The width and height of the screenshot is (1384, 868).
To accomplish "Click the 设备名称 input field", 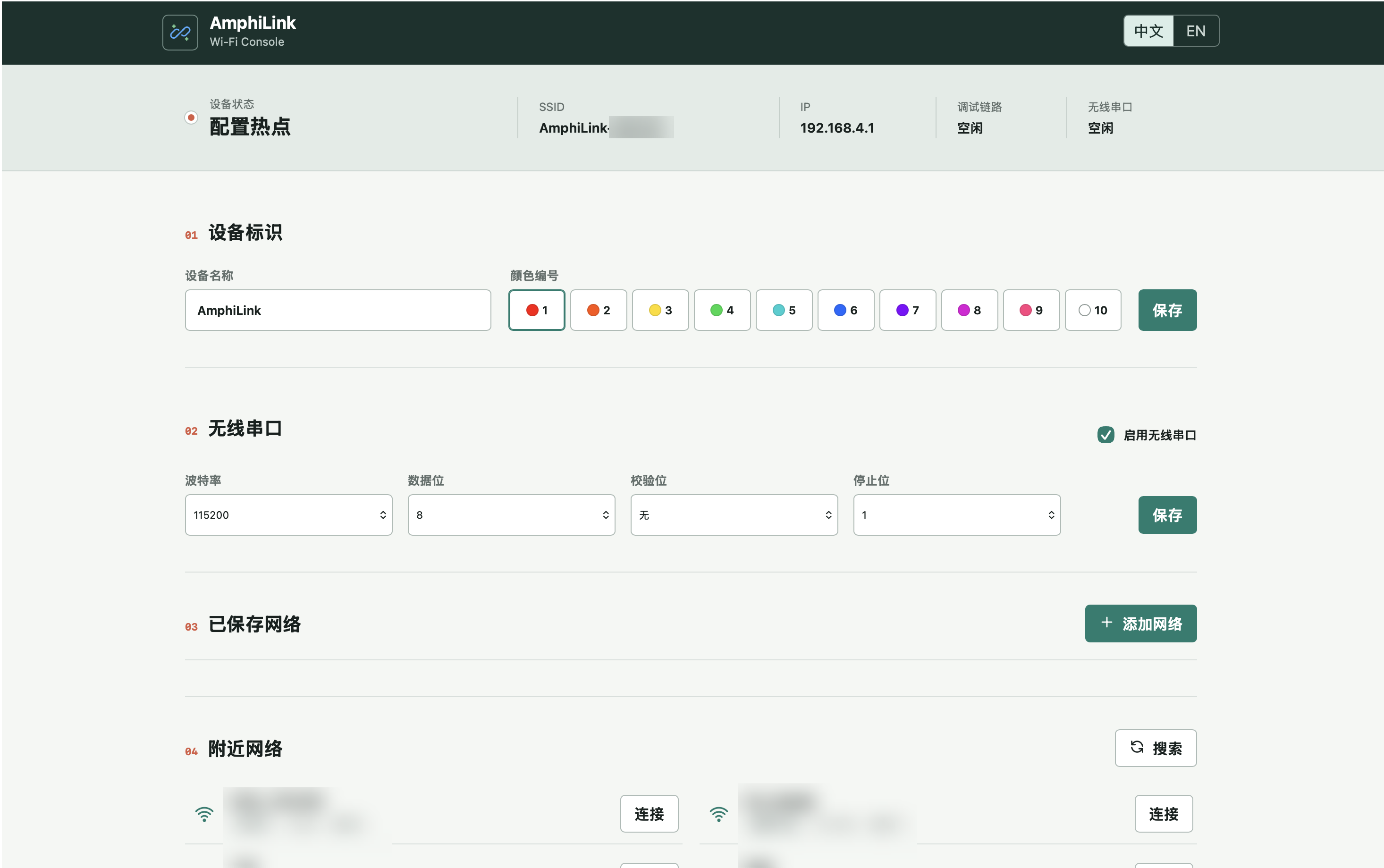I will pyautogui.click(x=338, y=310).
